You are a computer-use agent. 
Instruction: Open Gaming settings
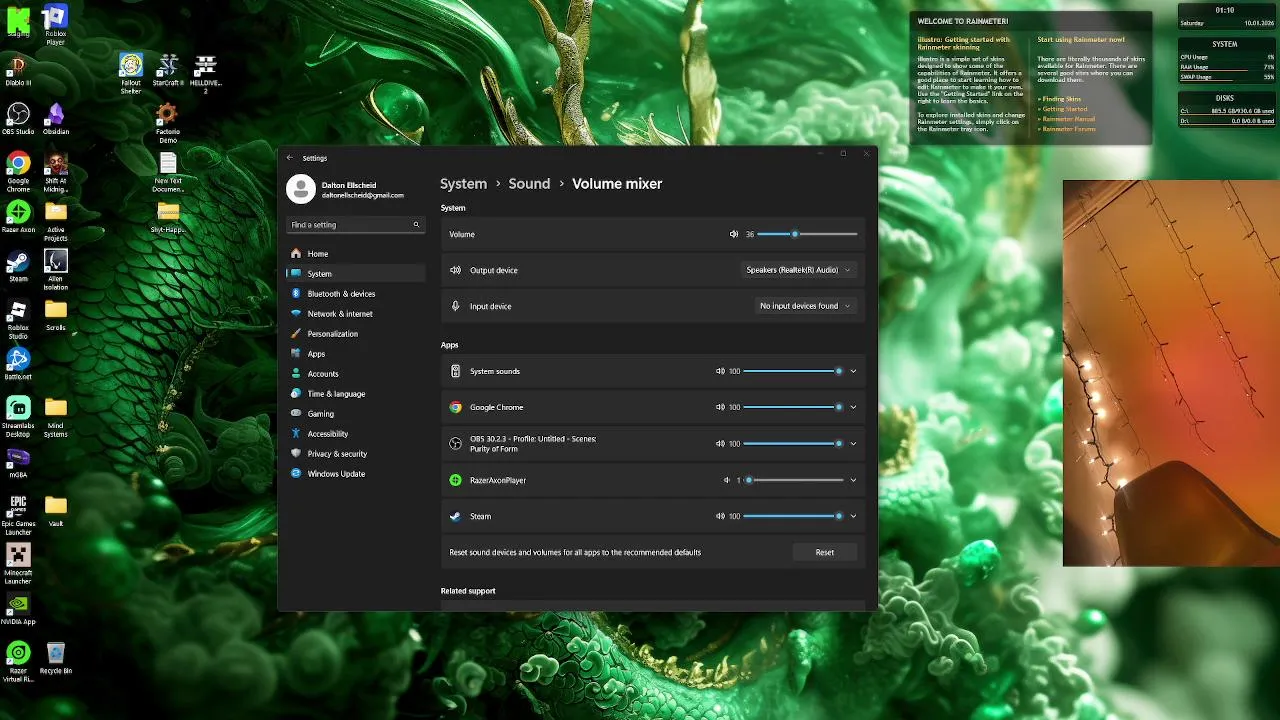click(355, 413)
